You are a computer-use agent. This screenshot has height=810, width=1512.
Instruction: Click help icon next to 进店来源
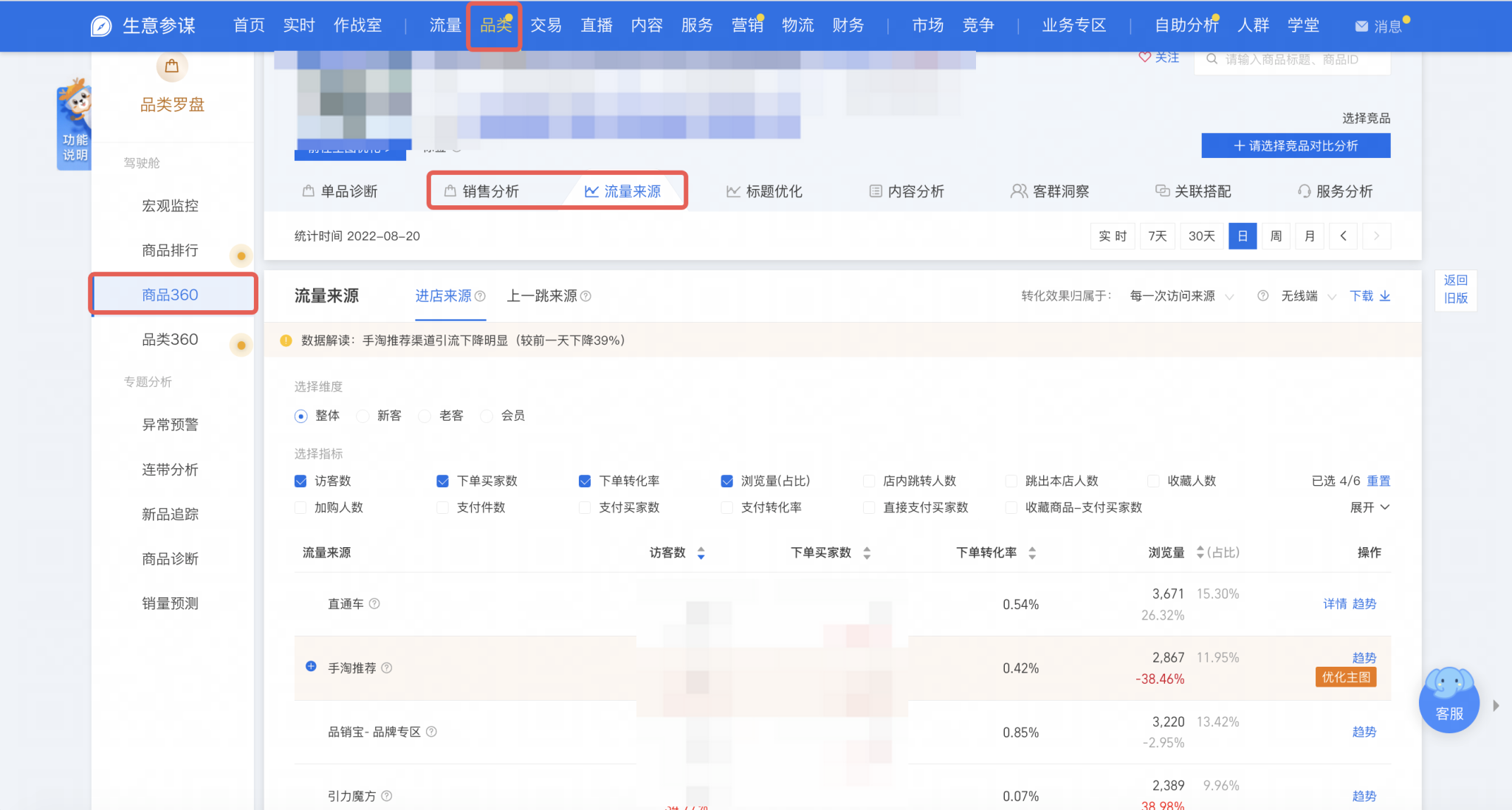[x=480, y=296]
